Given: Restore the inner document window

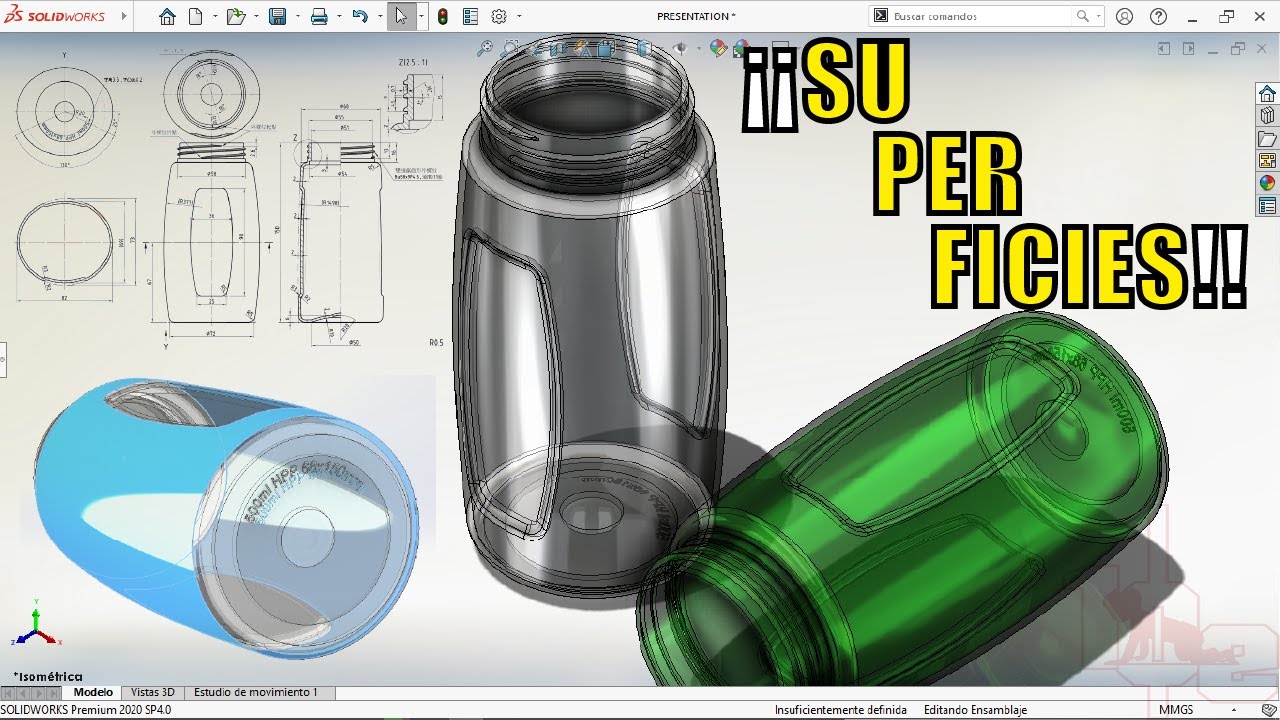Looking at the screenshot, I should coord(1238,48).
